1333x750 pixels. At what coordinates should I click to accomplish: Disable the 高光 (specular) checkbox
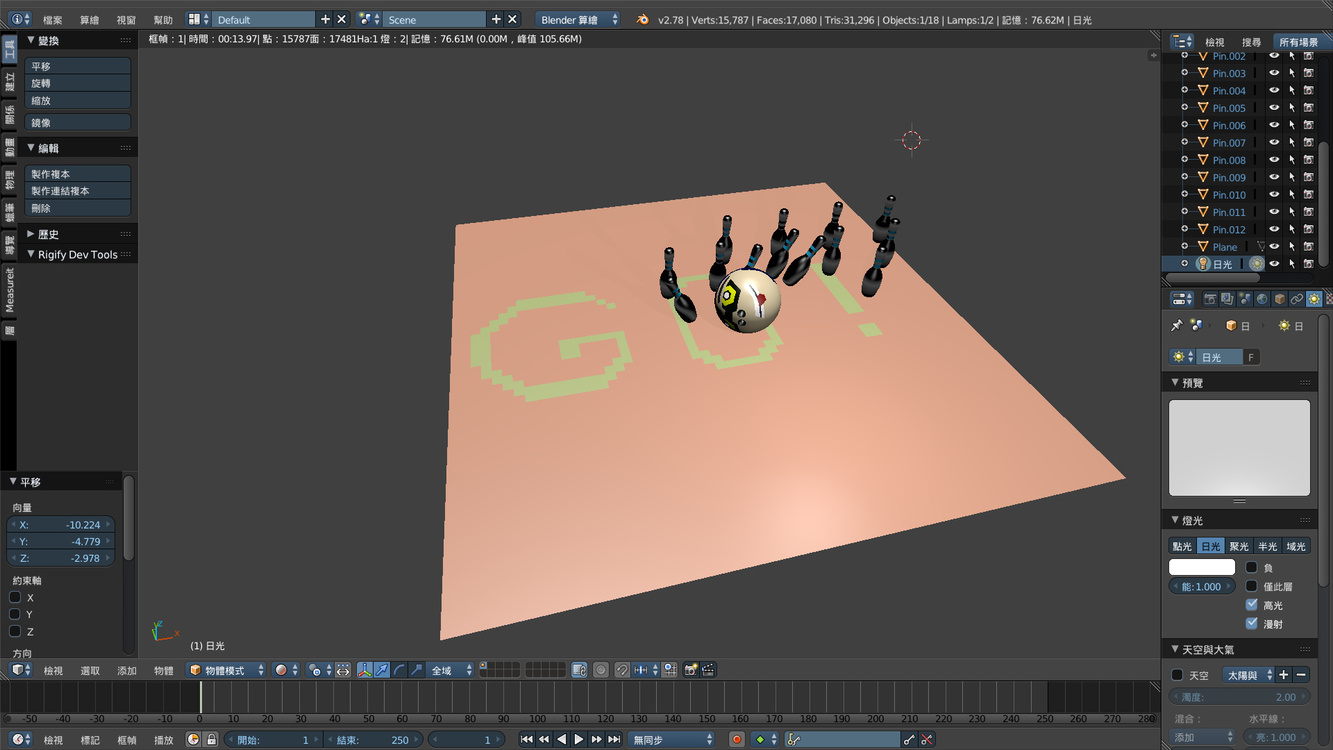pyautogui.click(x=1251, y=605)
